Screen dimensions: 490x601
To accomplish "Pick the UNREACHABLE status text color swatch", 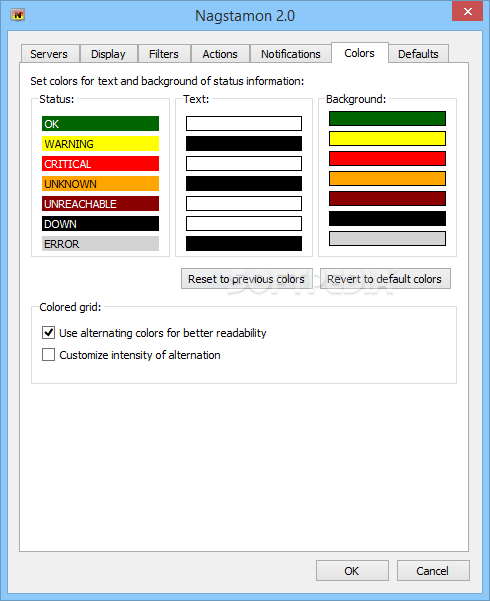I will pos(244,203).
